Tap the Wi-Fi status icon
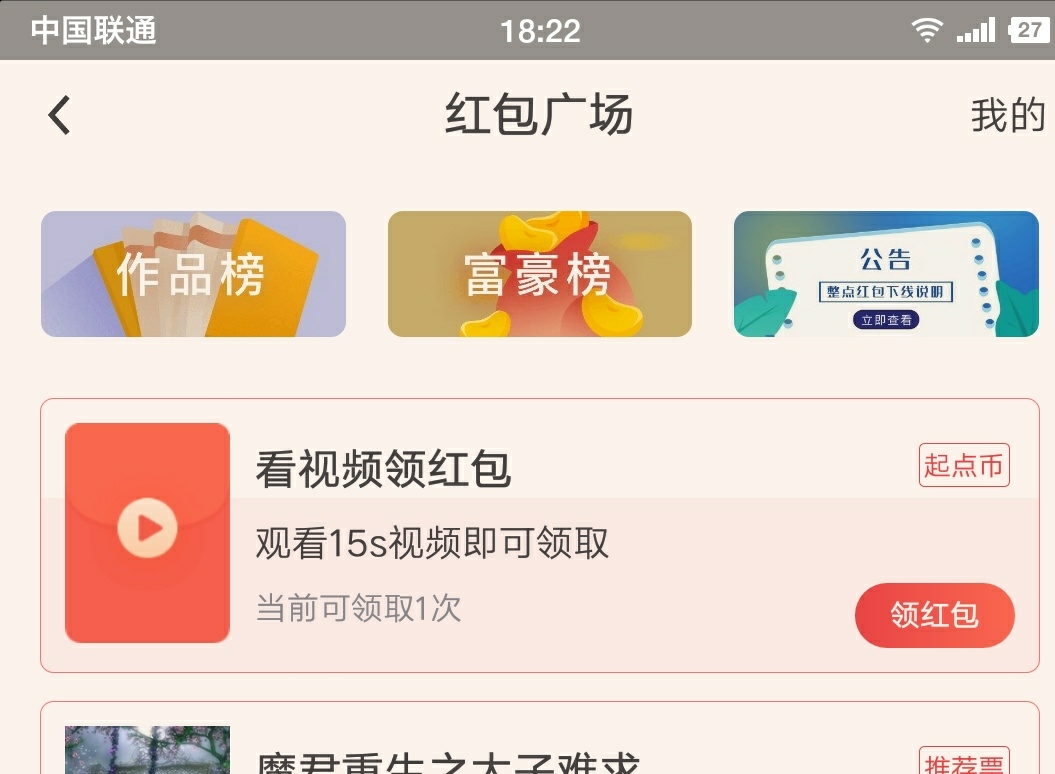1055x774 pixels. (x=926, y=30)
